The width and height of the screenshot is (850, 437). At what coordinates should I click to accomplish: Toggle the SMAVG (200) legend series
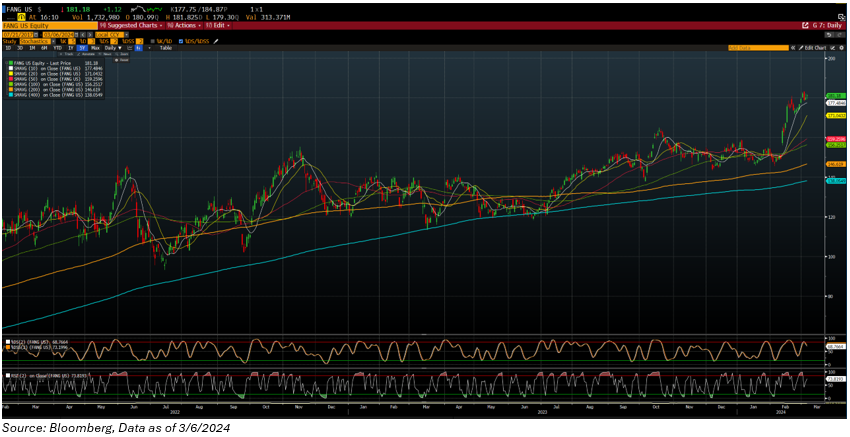40,89
